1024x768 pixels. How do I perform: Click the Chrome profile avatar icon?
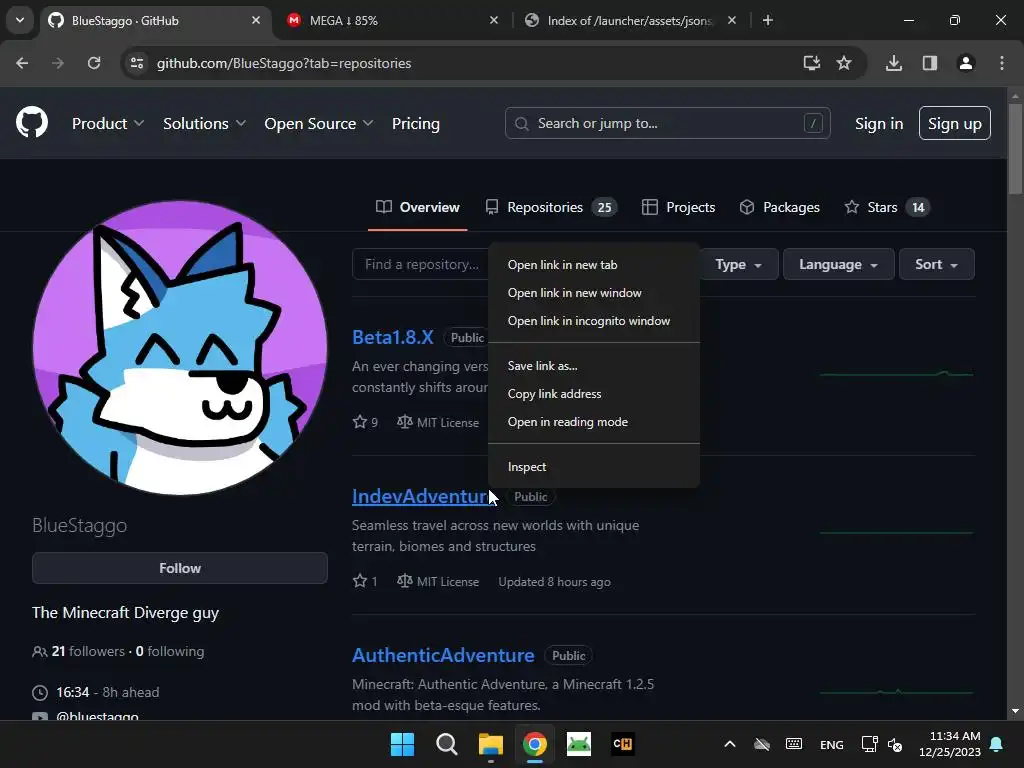(965, 63)
